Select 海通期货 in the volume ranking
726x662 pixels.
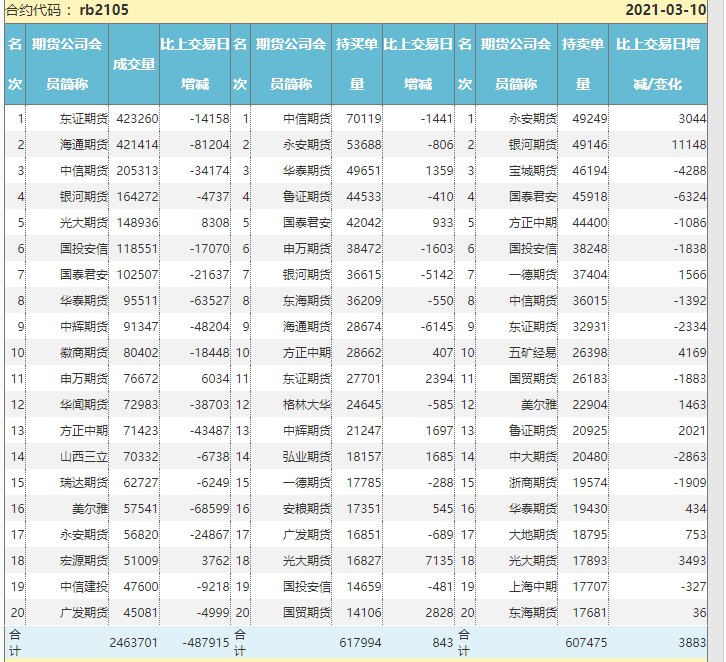84,145
